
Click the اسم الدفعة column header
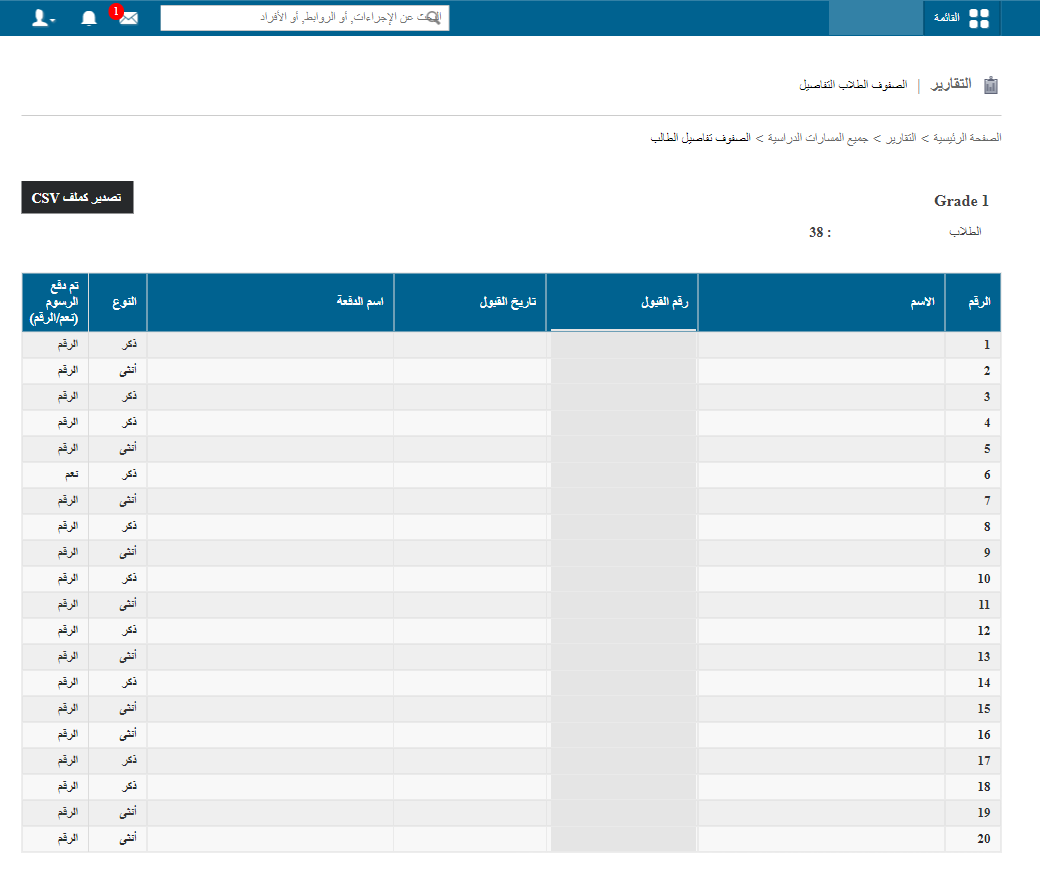click(271, 302)
